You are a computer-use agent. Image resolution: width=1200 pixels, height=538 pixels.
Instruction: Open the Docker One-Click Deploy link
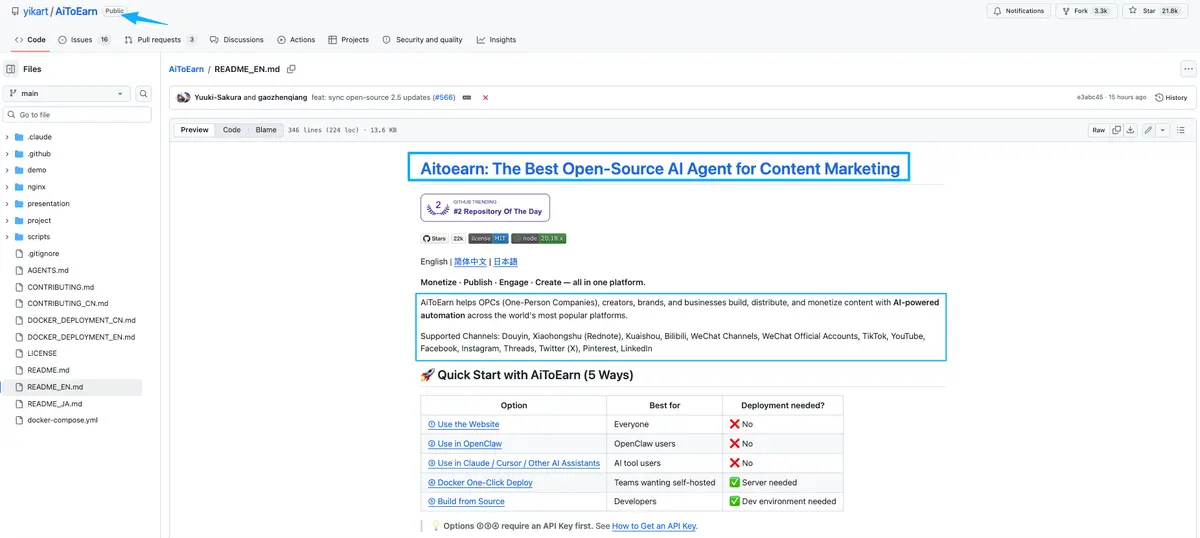(480, 482)
